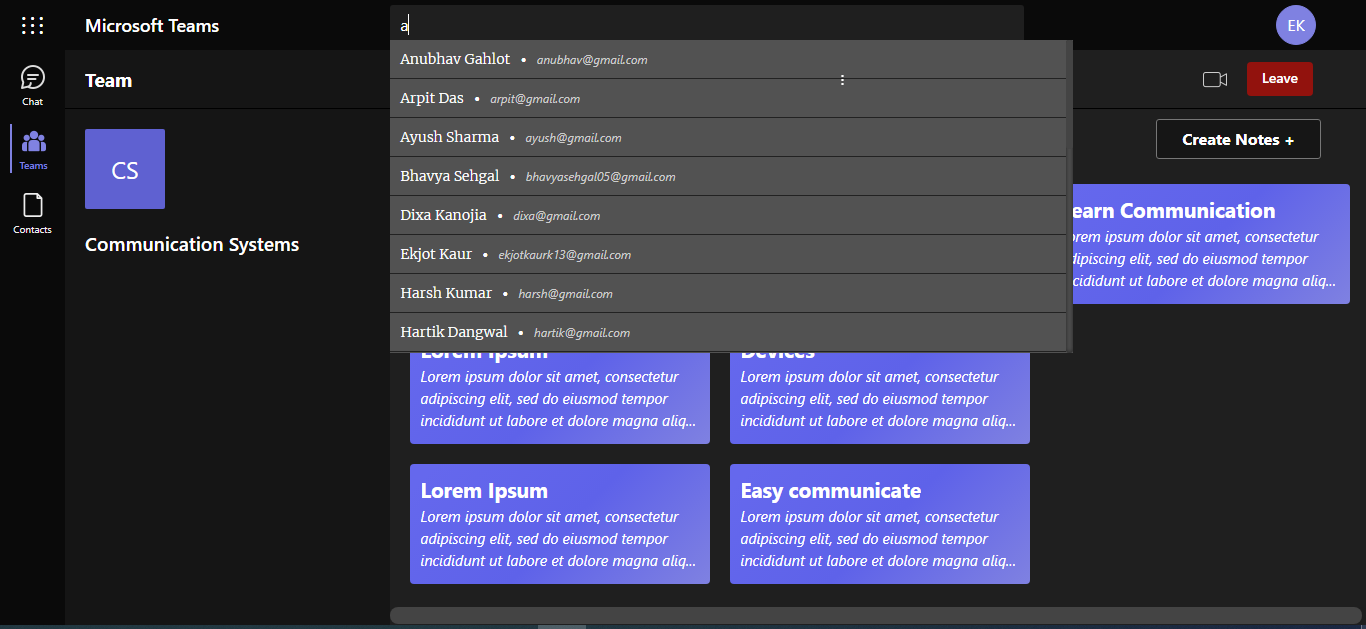Select Anubhav Gahlot from search results
Image resolution: width=1366 pixels, height=629 pixels.
pos(728,59)
